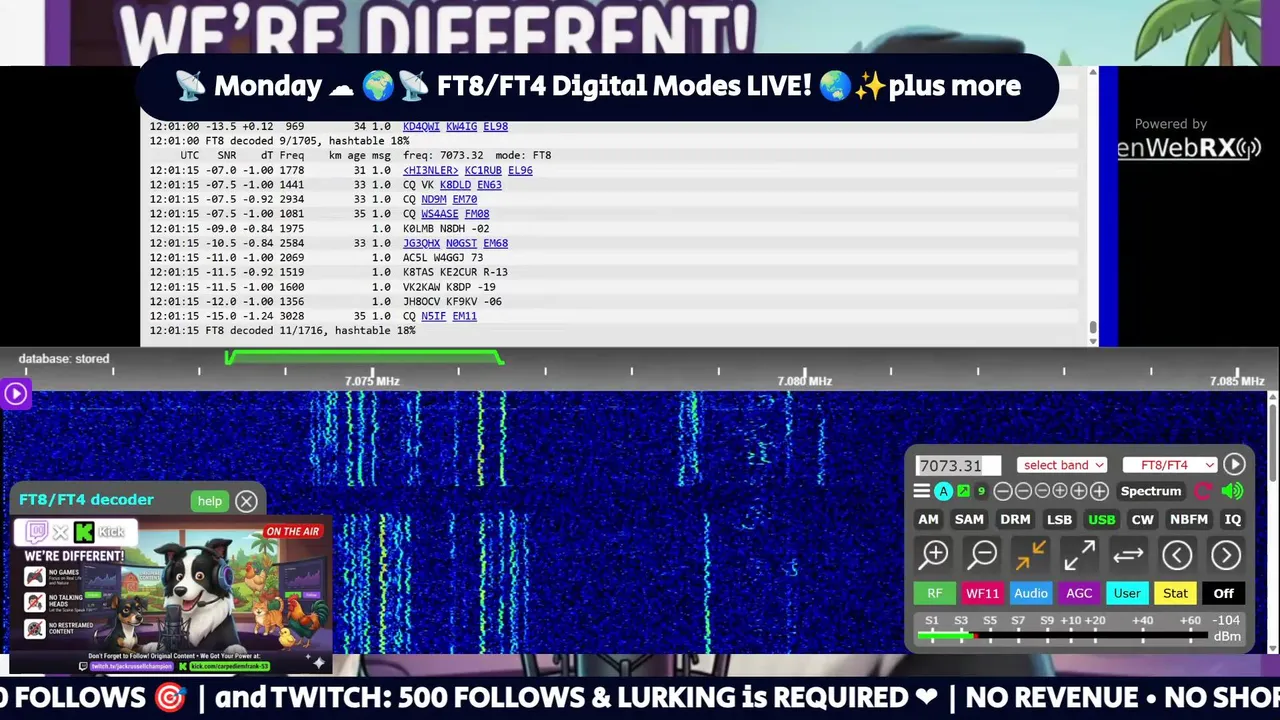
Task: Zoom out on the waterfall
Action: pos(983,554)
